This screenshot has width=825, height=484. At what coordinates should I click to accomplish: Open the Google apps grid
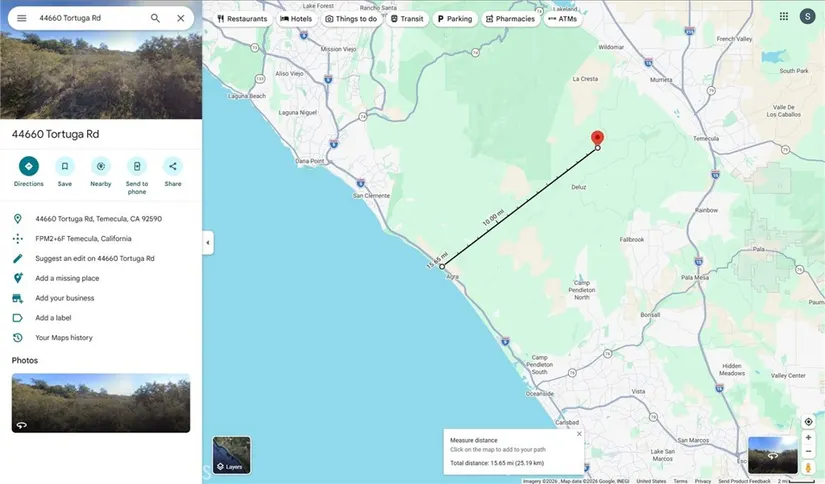click(783, 16)
